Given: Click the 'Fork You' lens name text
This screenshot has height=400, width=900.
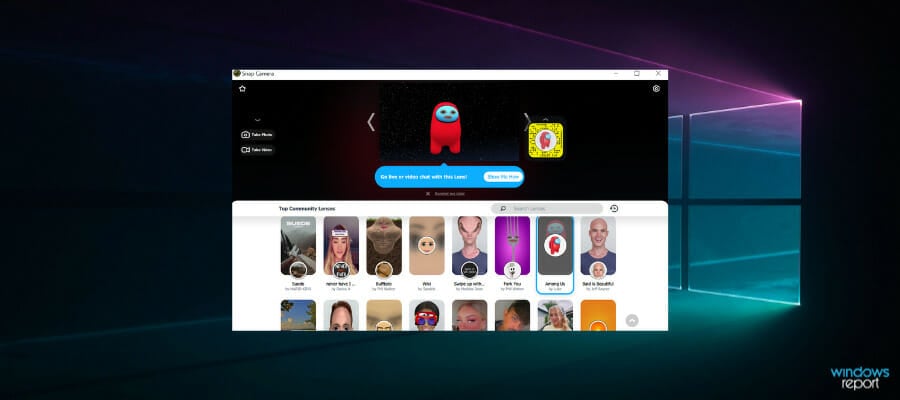Looking at the screenshot, I should coord(512,284).
